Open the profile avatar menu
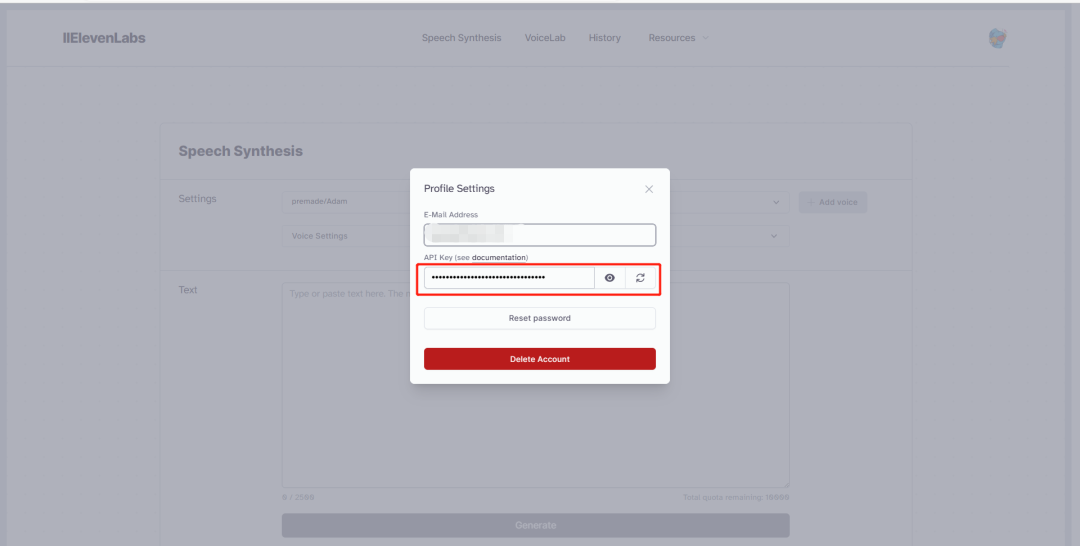1080x546 pixels. (x=996, y=38)
